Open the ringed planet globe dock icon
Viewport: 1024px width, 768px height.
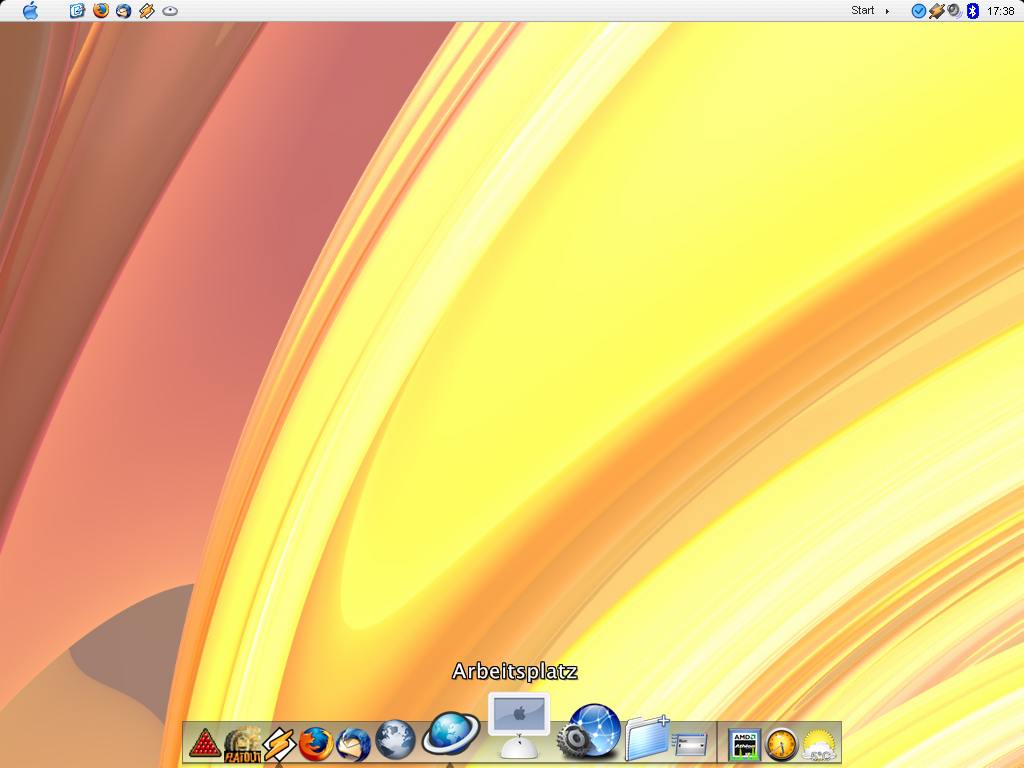pyautogui.click(x=451, y=733)
